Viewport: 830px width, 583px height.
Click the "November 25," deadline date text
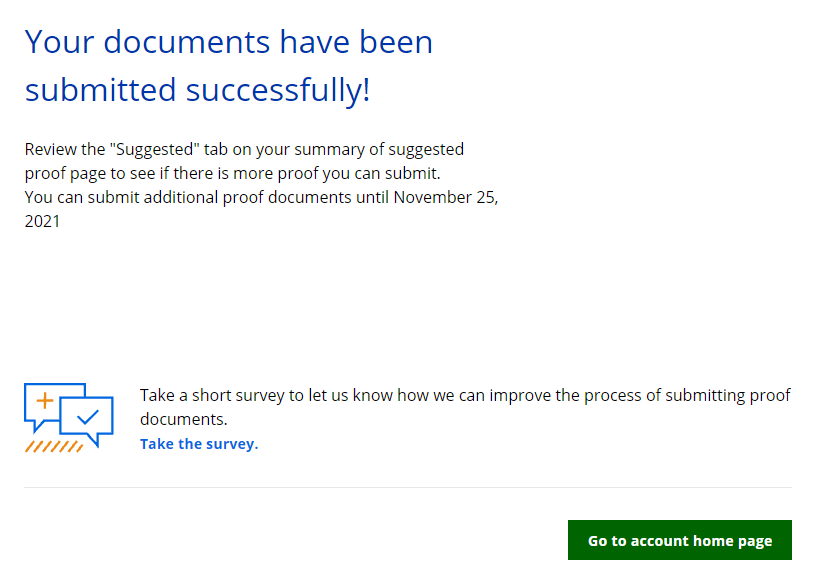[x=446, y=197]
